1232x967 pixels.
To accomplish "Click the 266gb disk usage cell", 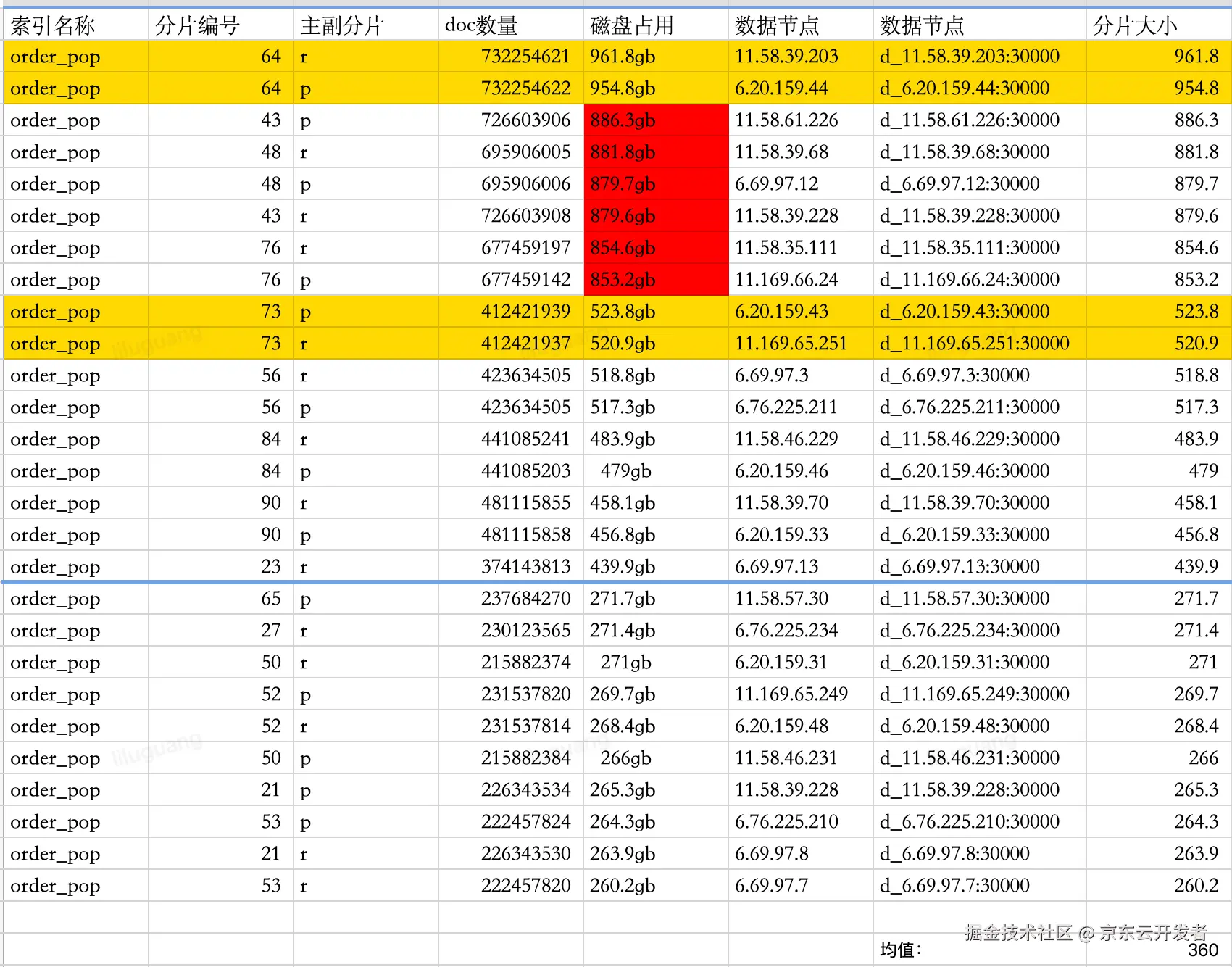I will [x=656, y=758].
